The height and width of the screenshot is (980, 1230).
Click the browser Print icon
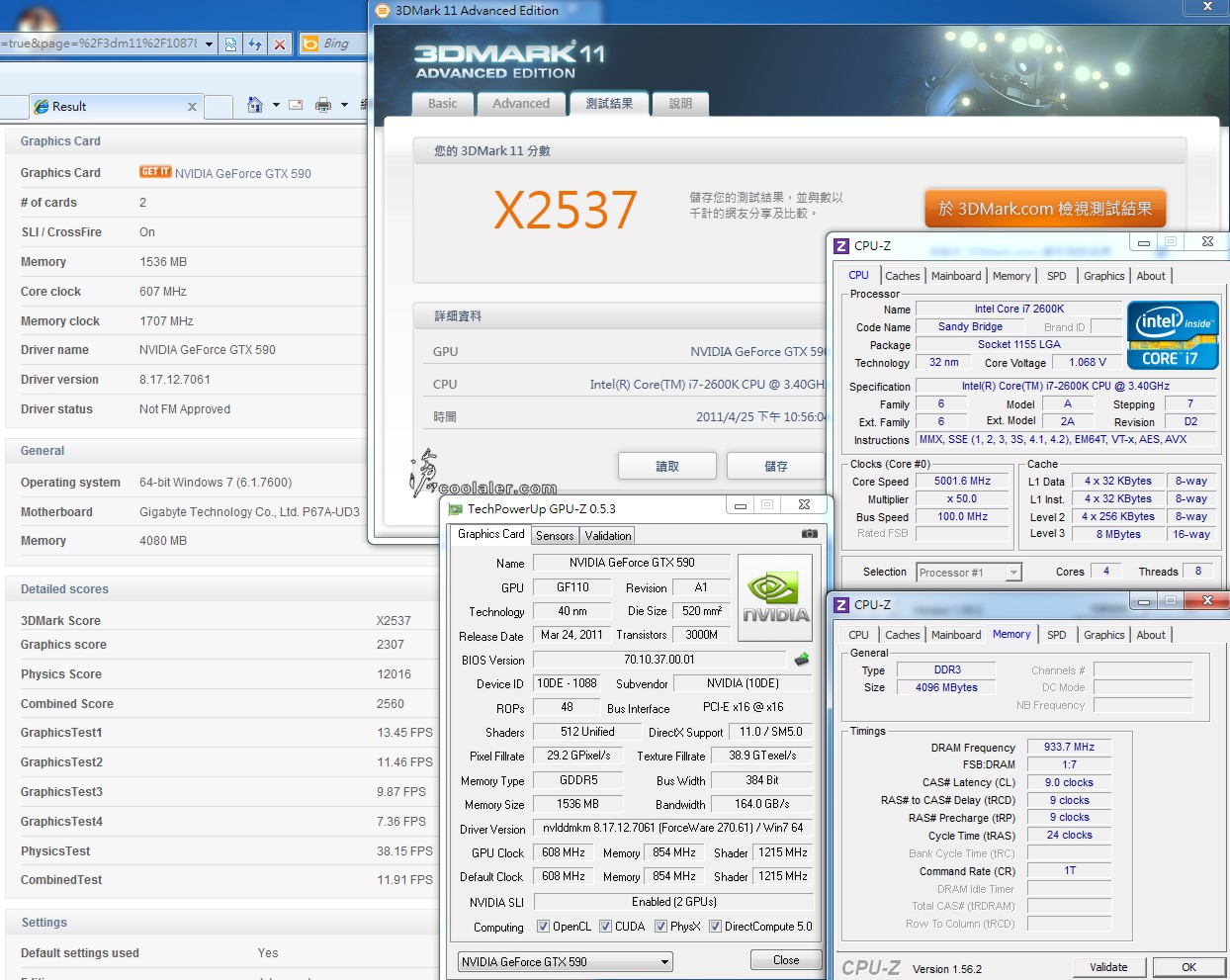[x=322, y=105]
